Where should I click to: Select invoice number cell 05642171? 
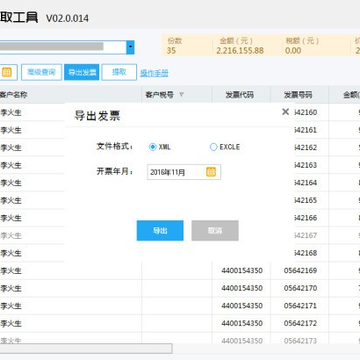pyautogui.click(x=300, y=306)
